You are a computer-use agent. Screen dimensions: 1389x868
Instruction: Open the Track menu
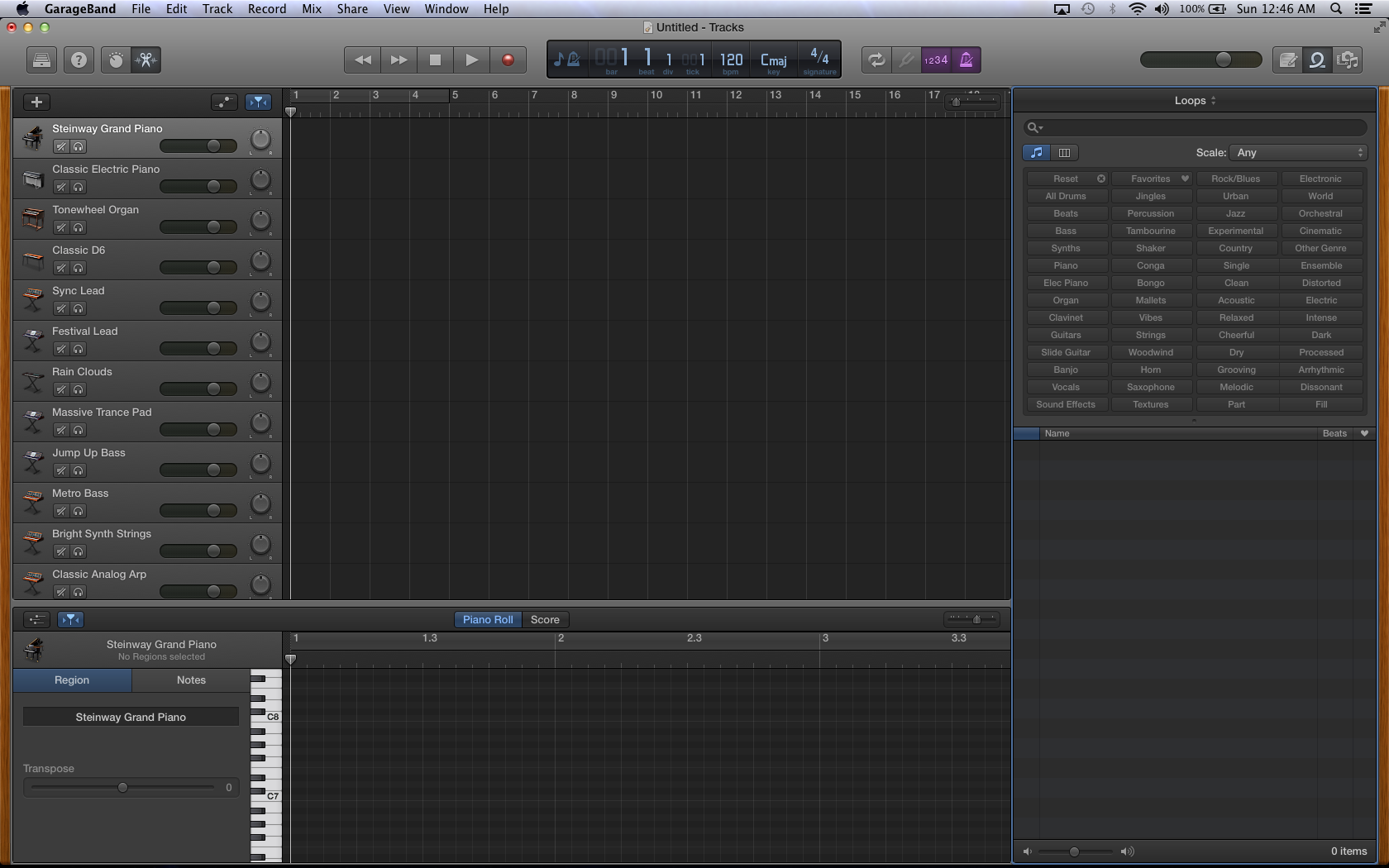pos(217,8)
